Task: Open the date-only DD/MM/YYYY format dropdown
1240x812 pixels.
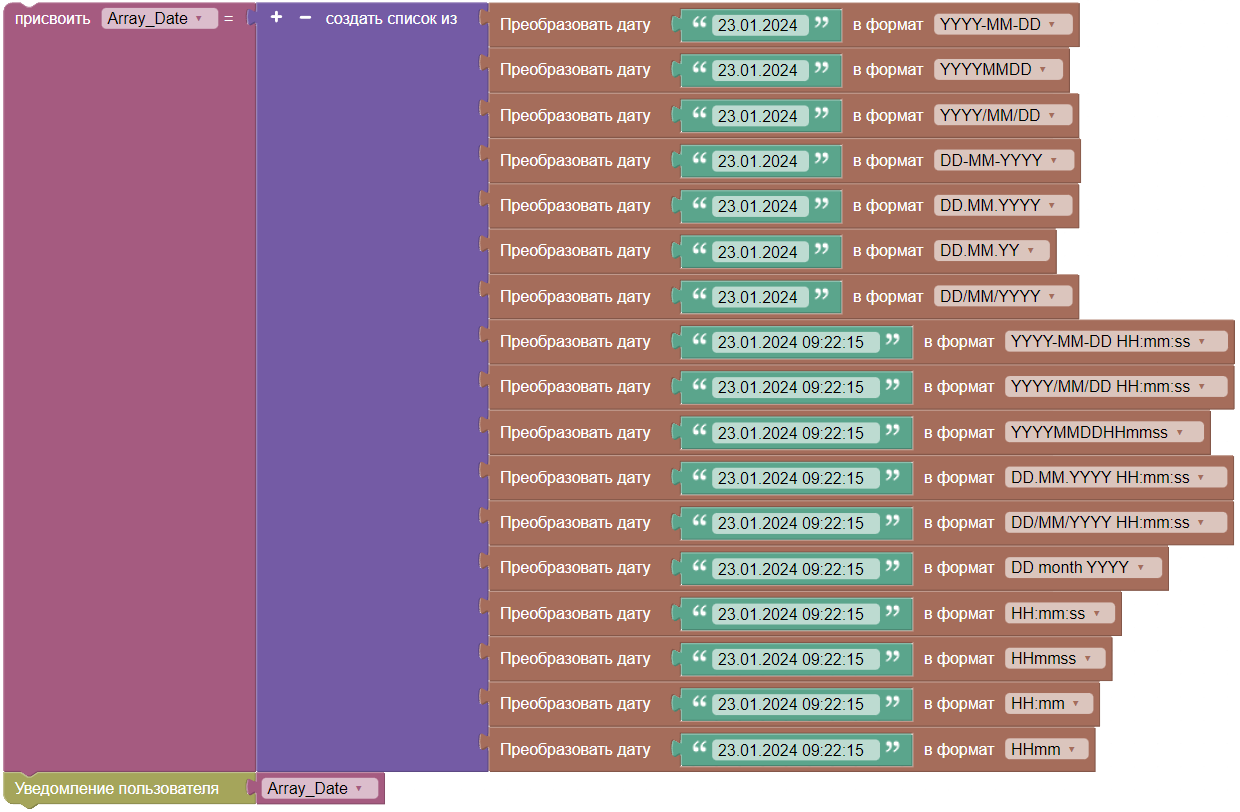Action: 1003,296
